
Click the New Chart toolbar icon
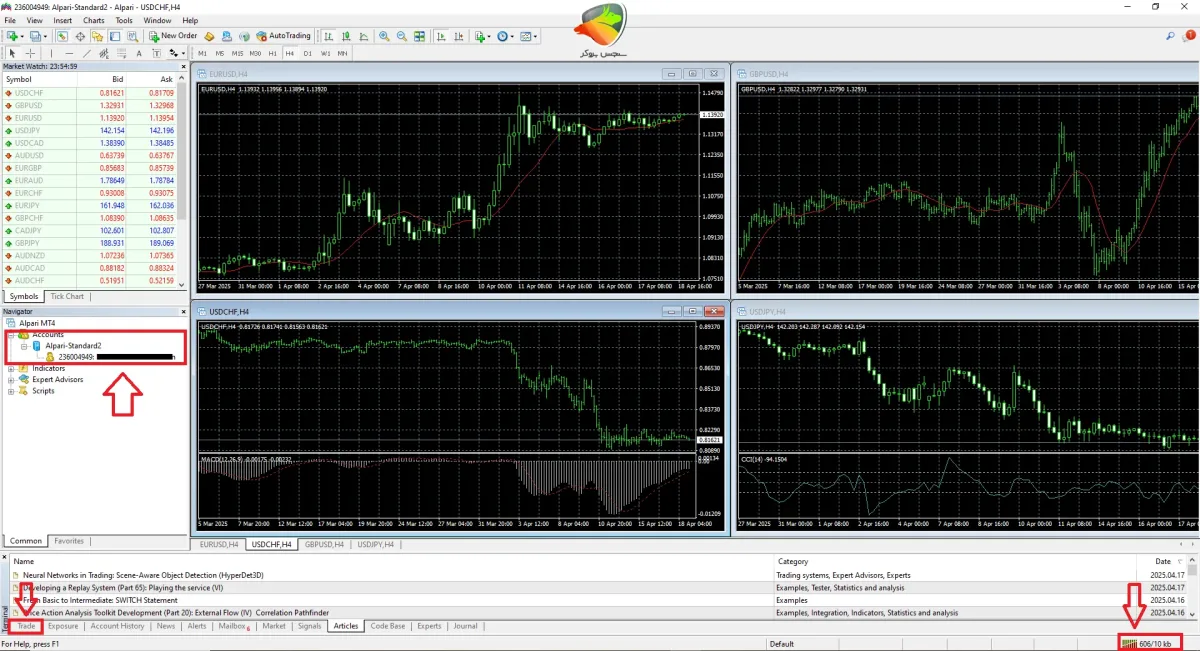point(12,36)
